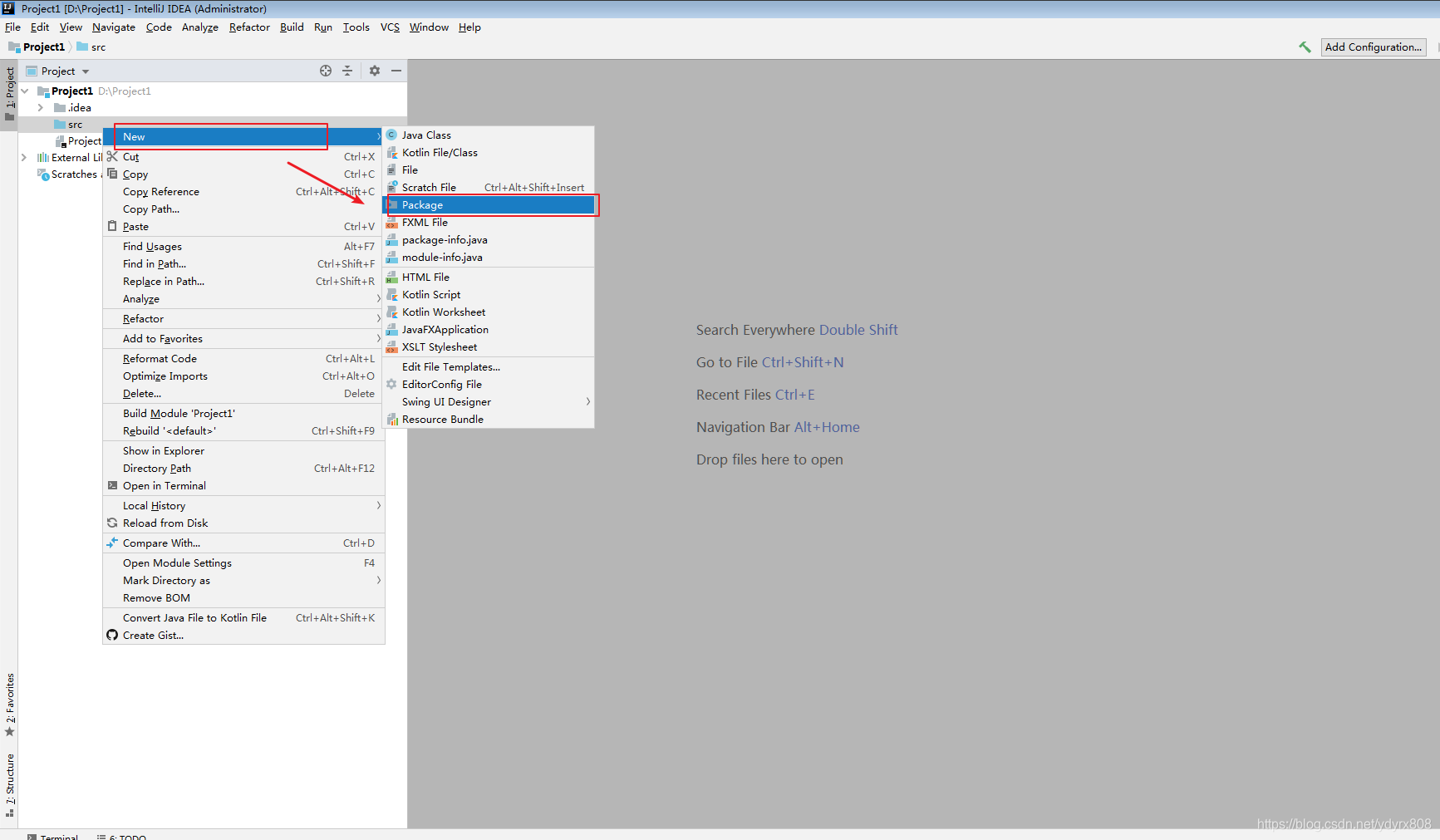This screenshot has height=840, width=1440.
Task: Click the GitHub Create Gist icon
Action: click(112, 635)
